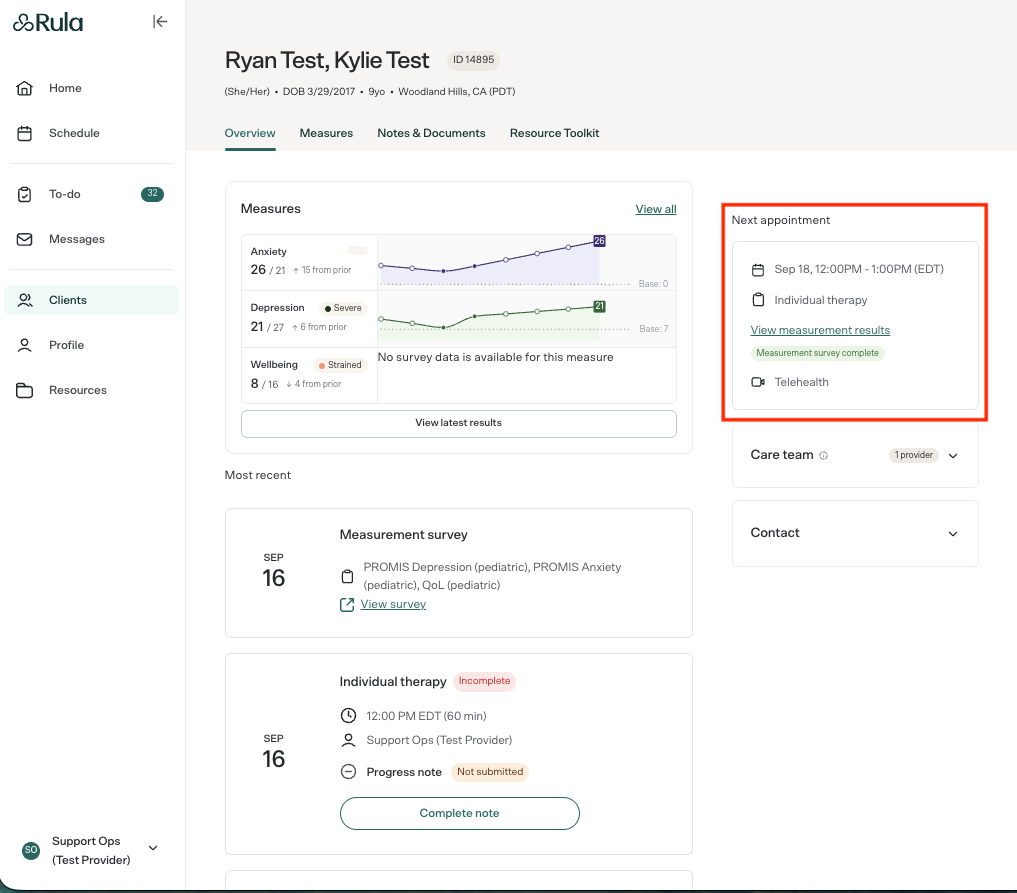
Task: Click the Anxiety chart endpoint marker 26
Action: pyautogui.click(x=599, y=241)
